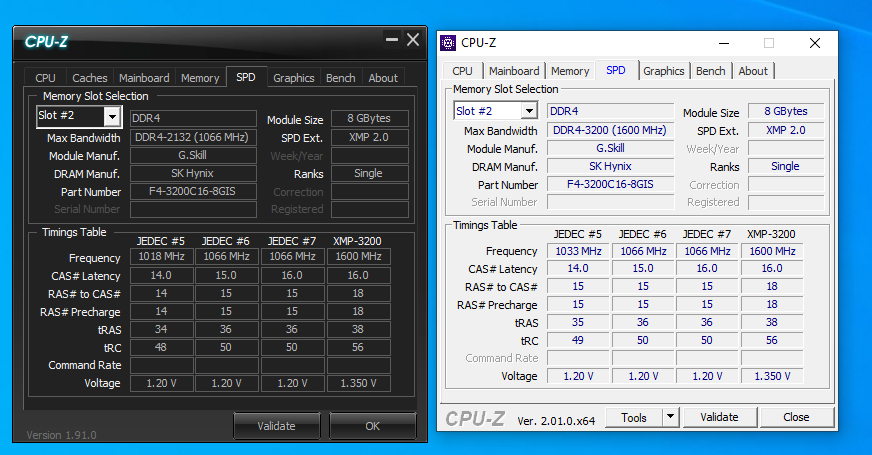
Task: Click DDR4-2132 (1066 MHz) Max Bandwidth field
Action: tap(193, 137)
